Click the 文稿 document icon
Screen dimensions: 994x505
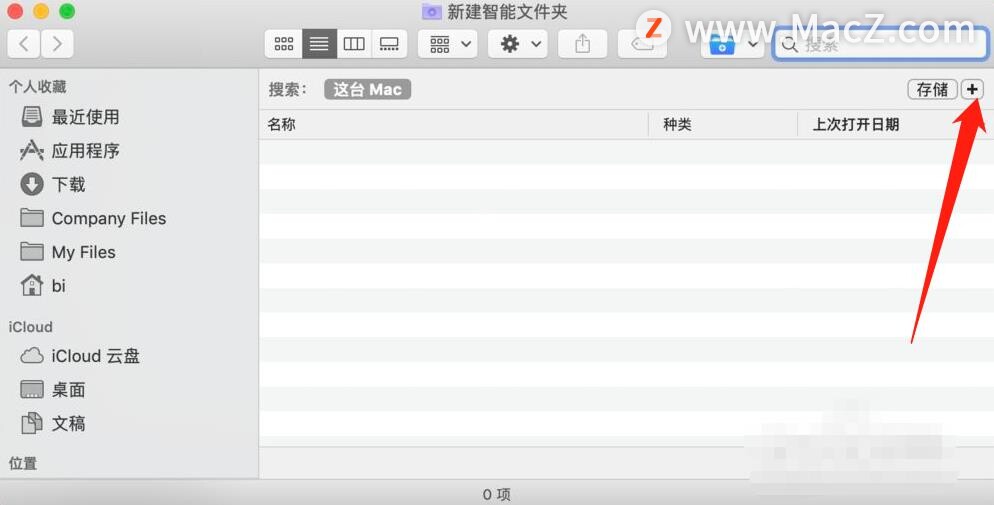pyautogui.click(x=32, y=423)
